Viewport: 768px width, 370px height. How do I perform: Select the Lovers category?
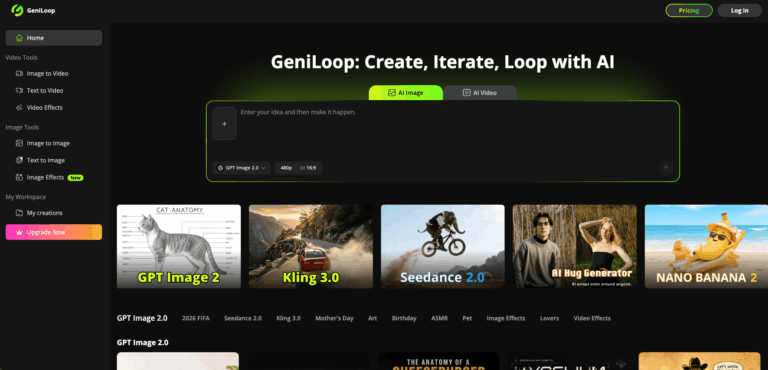[549, 319]
